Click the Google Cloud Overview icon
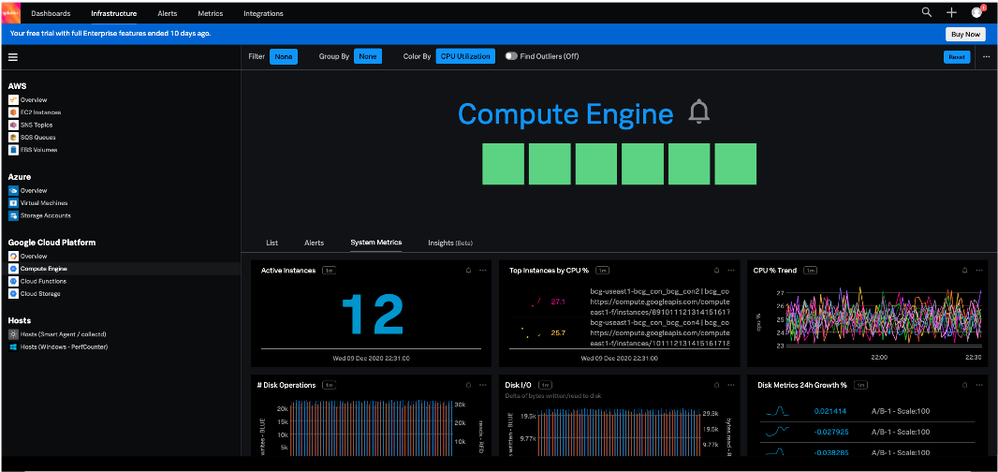998x472 pixels. [13, 256]
